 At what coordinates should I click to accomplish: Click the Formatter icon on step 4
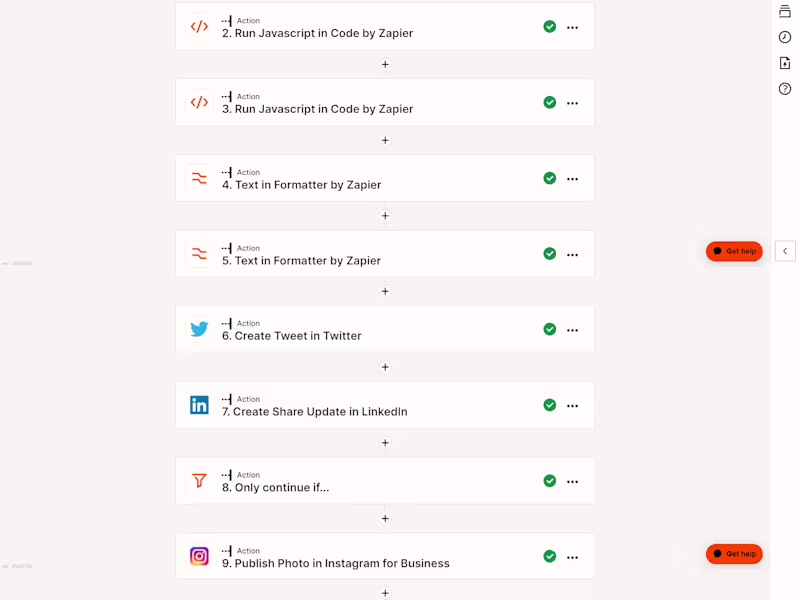click(199, 179)
